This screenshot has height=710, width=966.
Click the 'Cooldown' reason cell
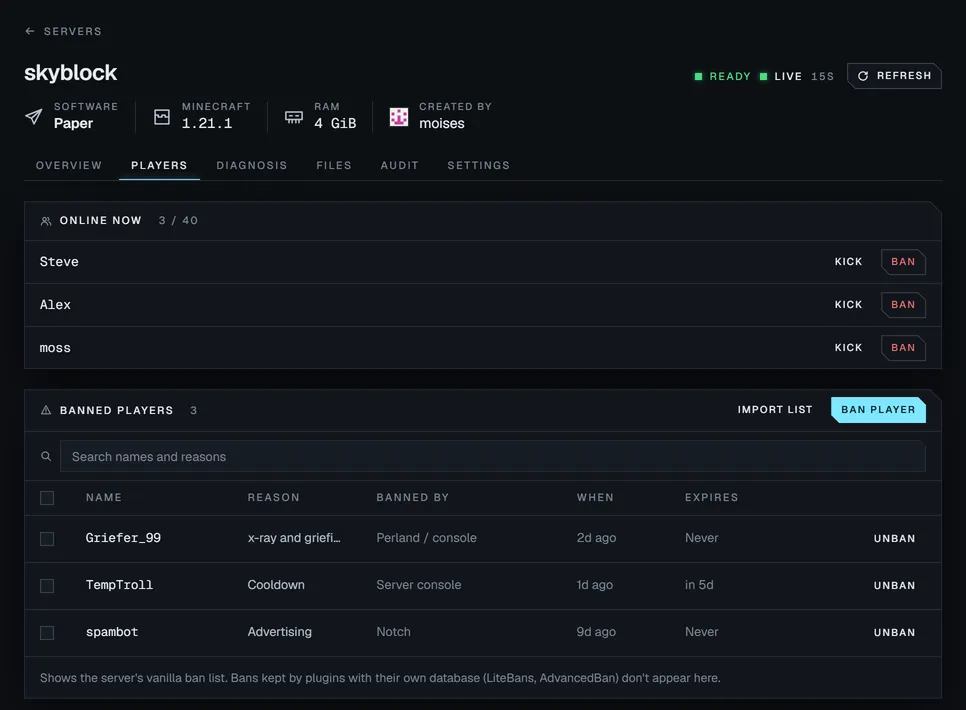coord(276,585)
